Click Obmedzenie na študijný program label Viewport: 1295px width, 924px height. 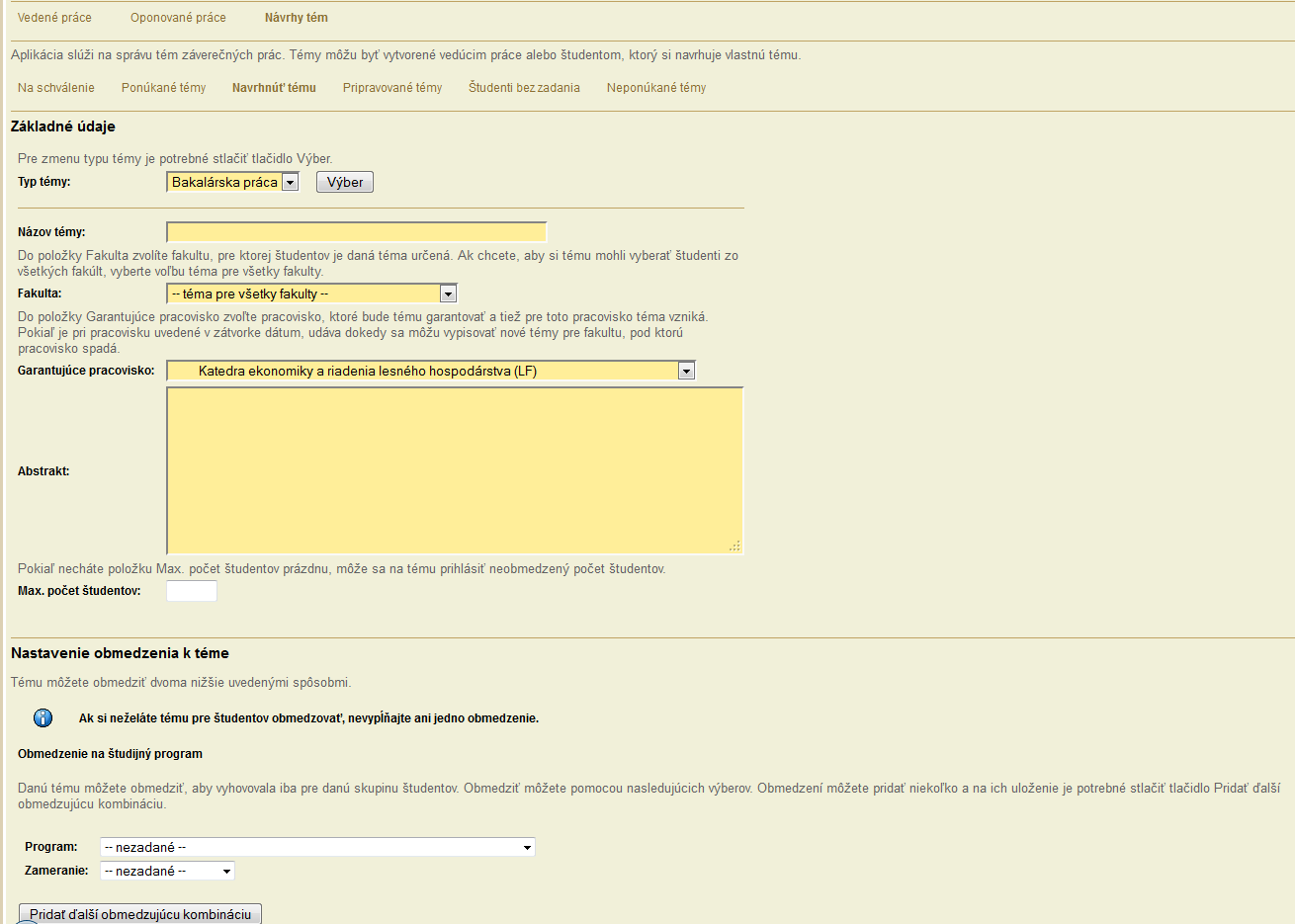[x=110, y=754]
